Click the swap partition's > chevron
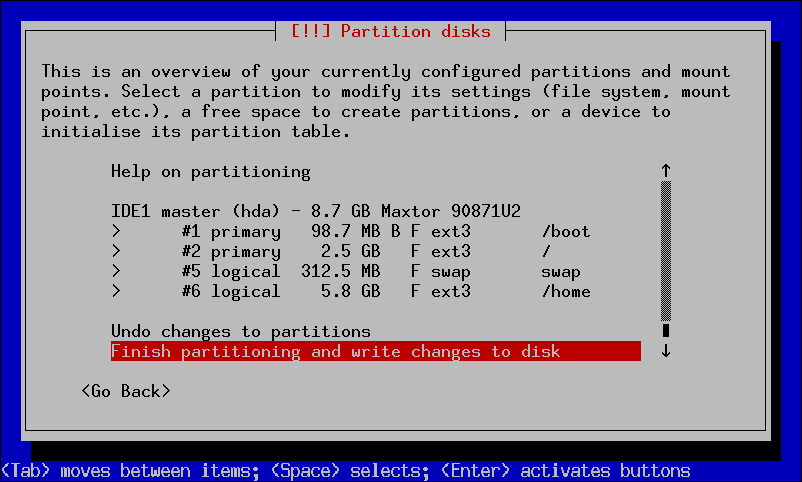 click(x=116, y=271)
